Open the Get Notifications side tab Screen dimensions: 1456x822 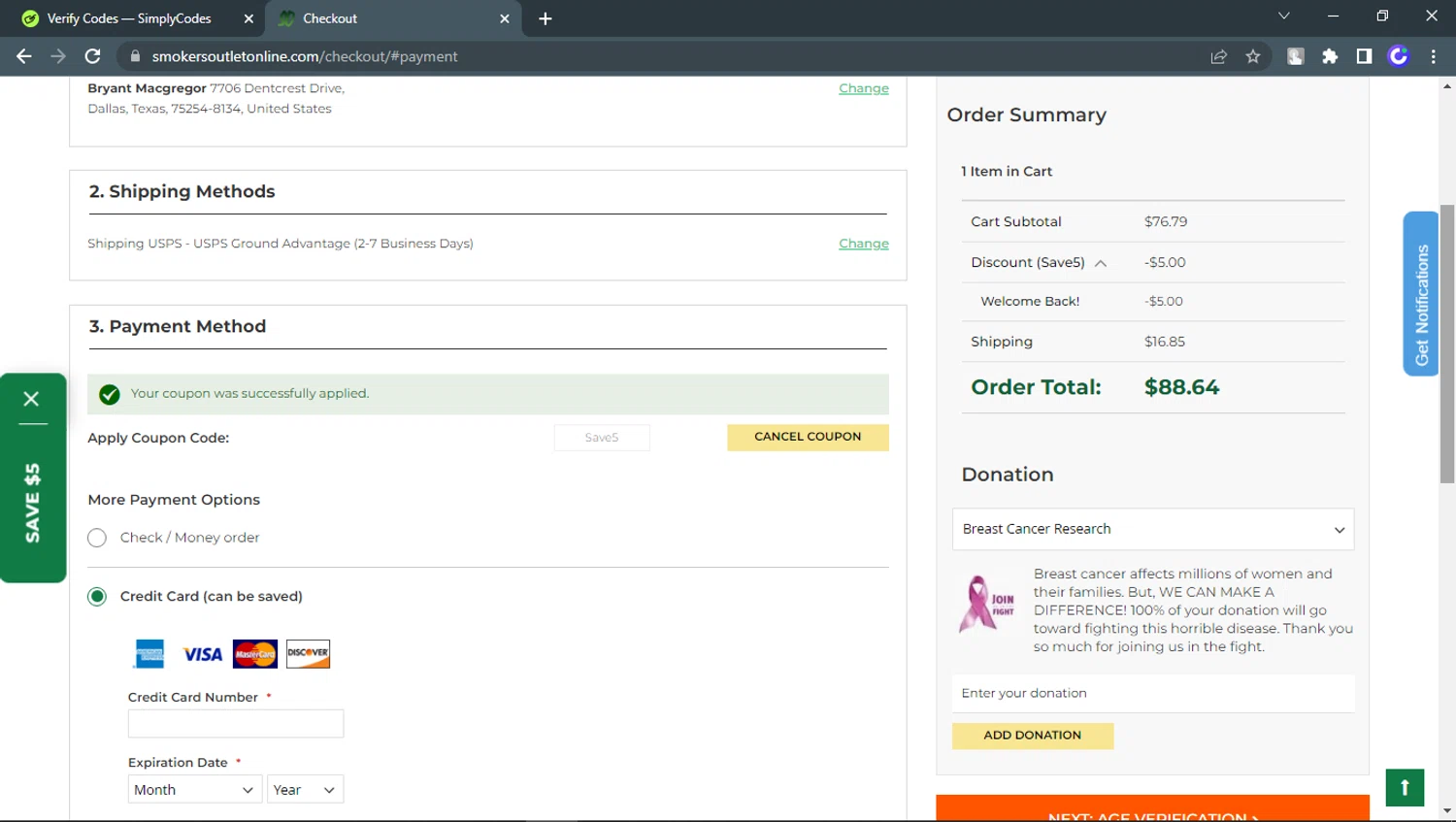click(1421, 294)
